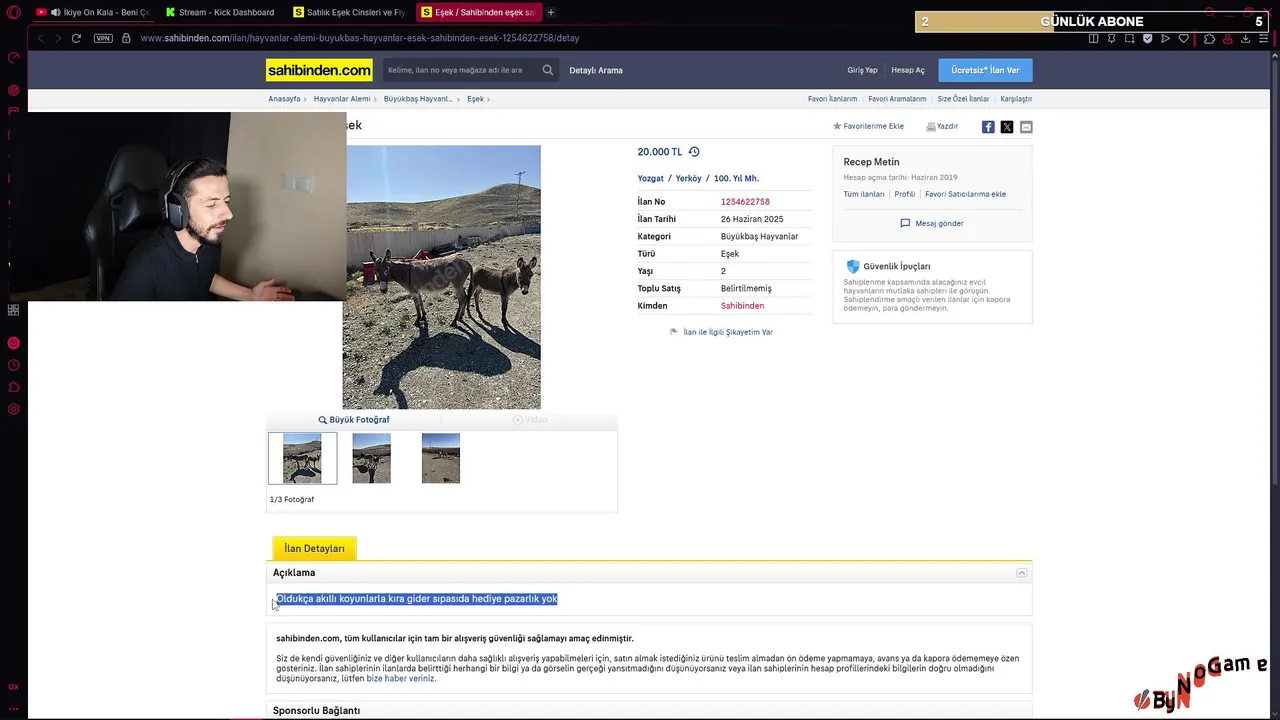Switch to Satılık Eşek Cinsleri tab

click(349, 12)
